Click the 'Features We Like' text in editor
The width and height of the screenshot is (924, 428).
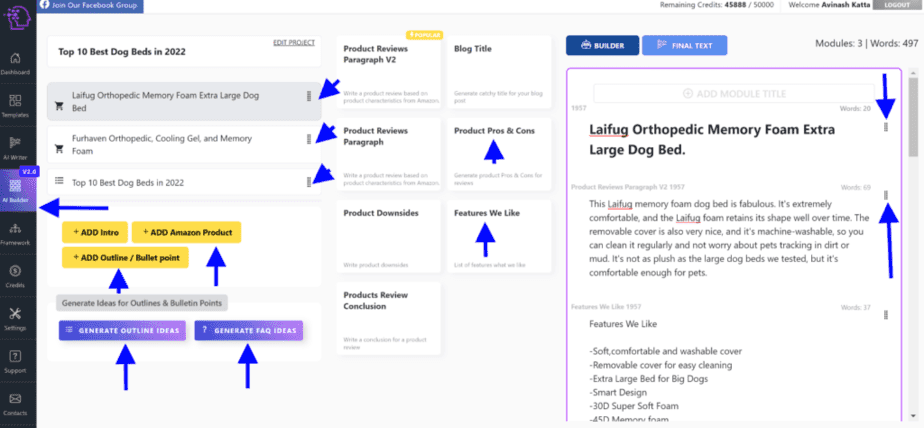[x=623, y=324]
